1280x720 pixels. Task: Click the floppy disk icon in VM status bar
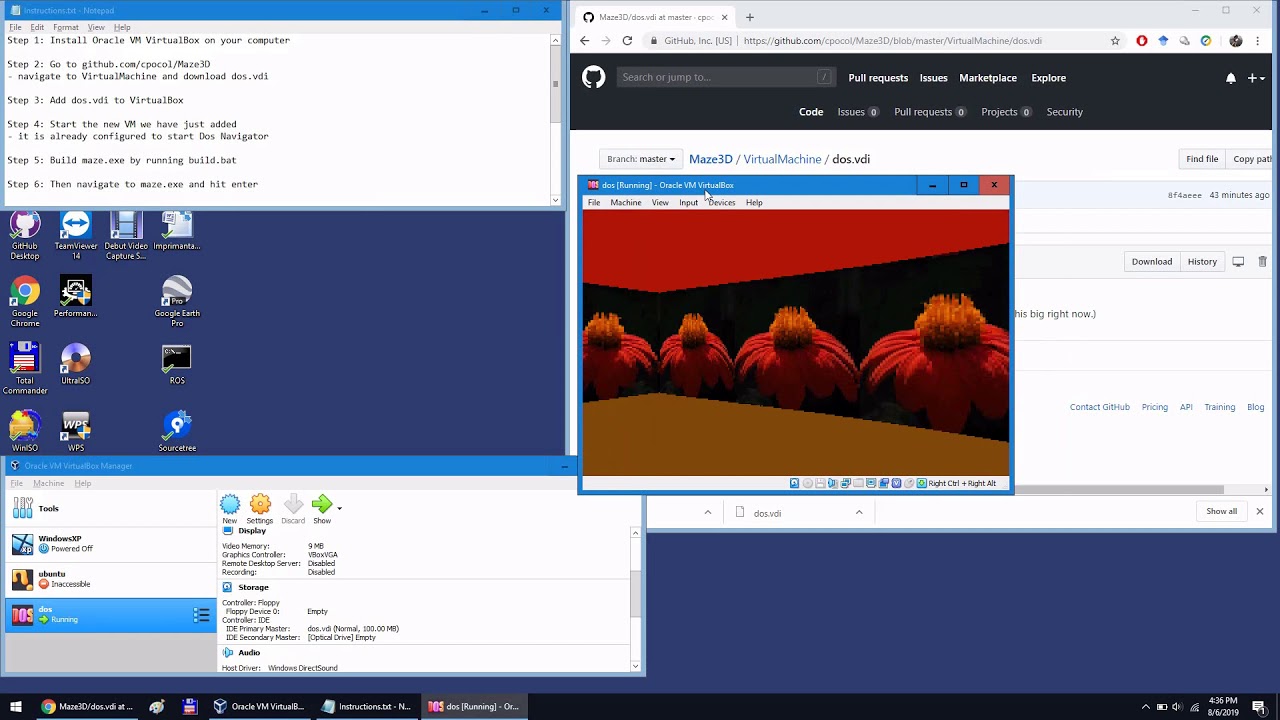[820, 483]
